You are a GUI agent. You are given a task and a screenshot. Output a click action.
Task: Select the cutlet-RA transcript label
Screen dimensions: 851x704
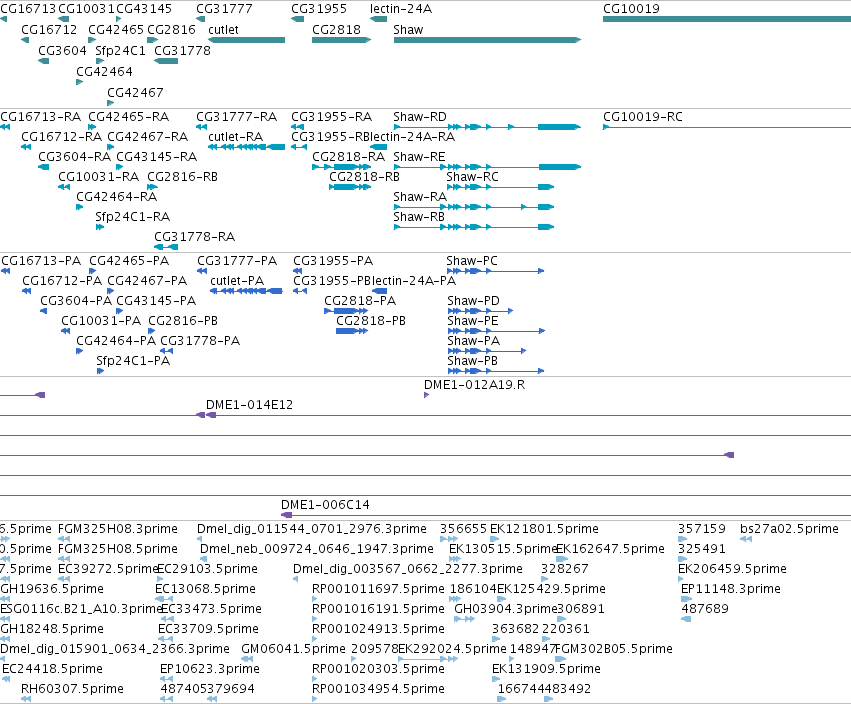[236, 137]
